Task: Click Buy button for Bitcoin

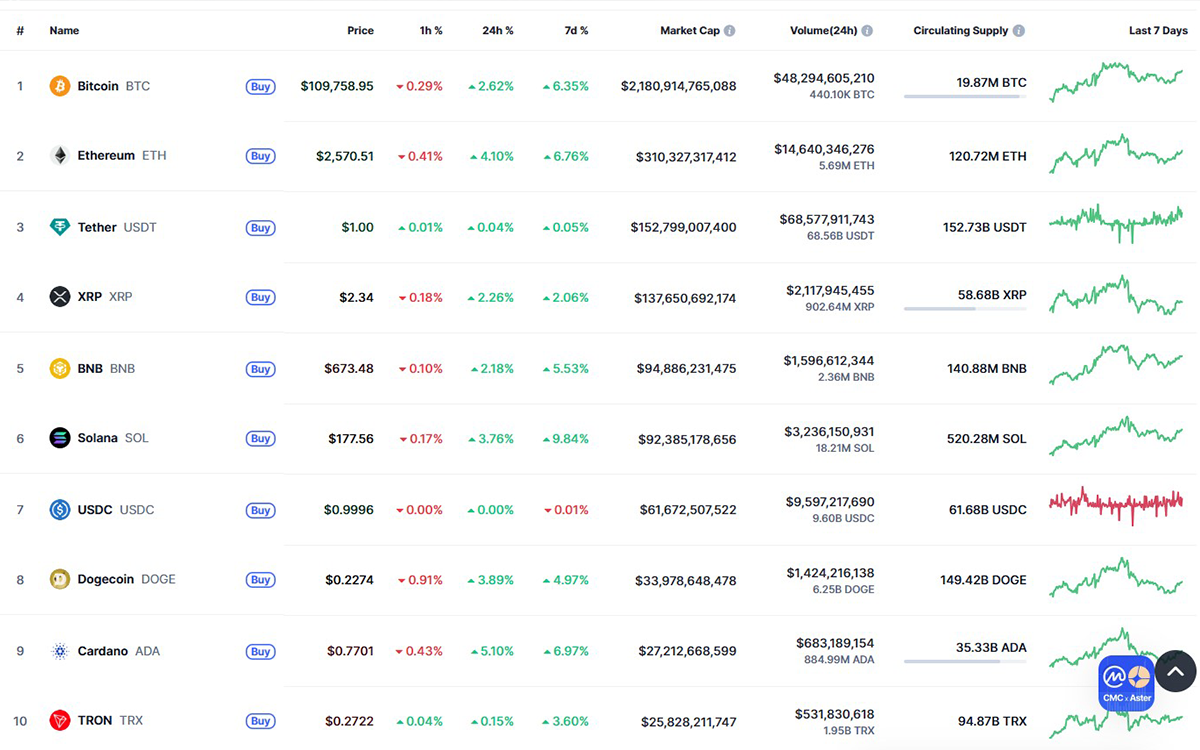Action: (261, 87)
